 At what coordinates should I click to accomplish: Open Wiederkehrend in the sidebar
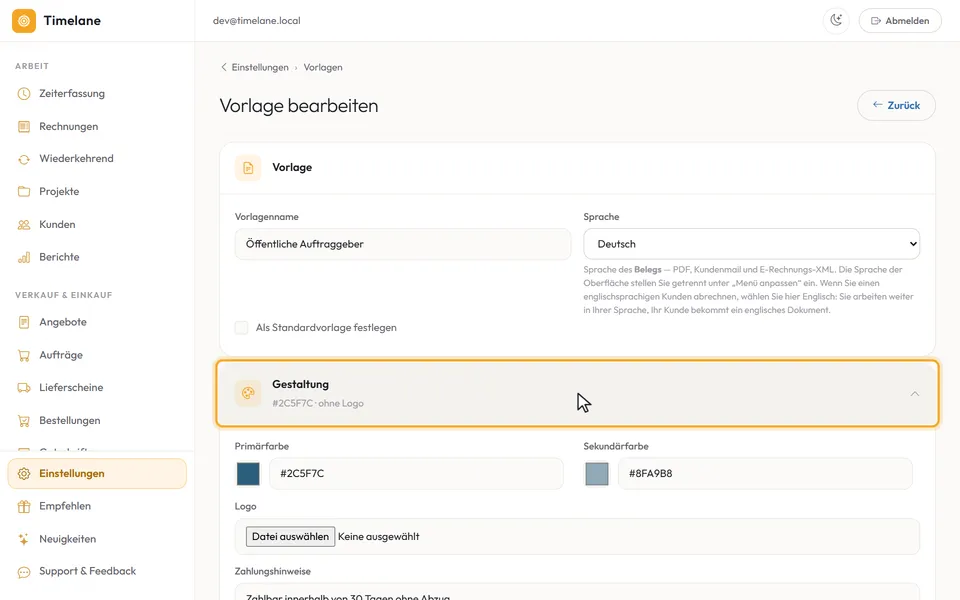pos(97,159)
